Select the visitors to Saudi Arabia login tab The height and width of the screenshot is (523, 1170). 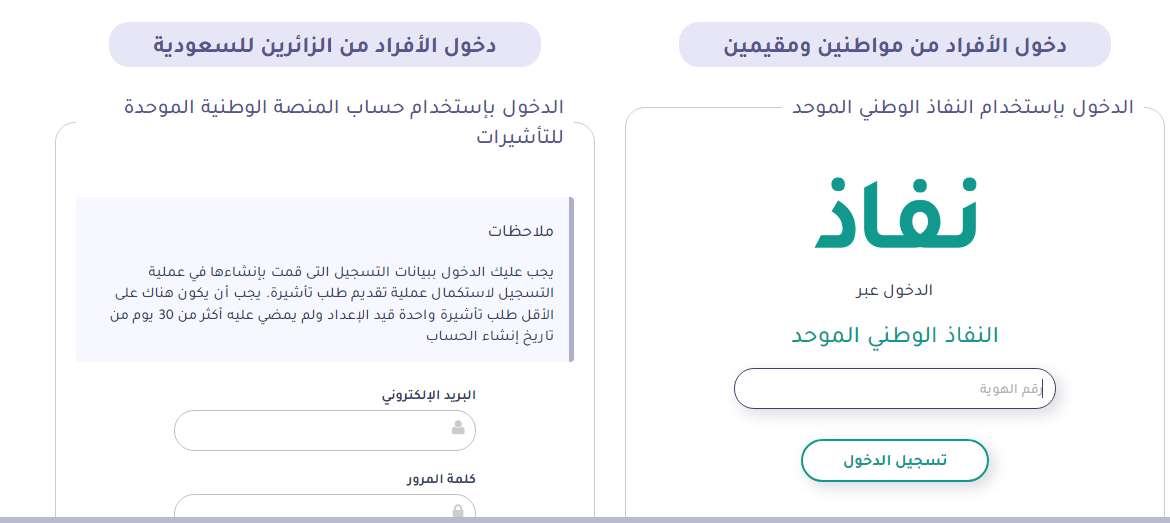click(325, 45)
